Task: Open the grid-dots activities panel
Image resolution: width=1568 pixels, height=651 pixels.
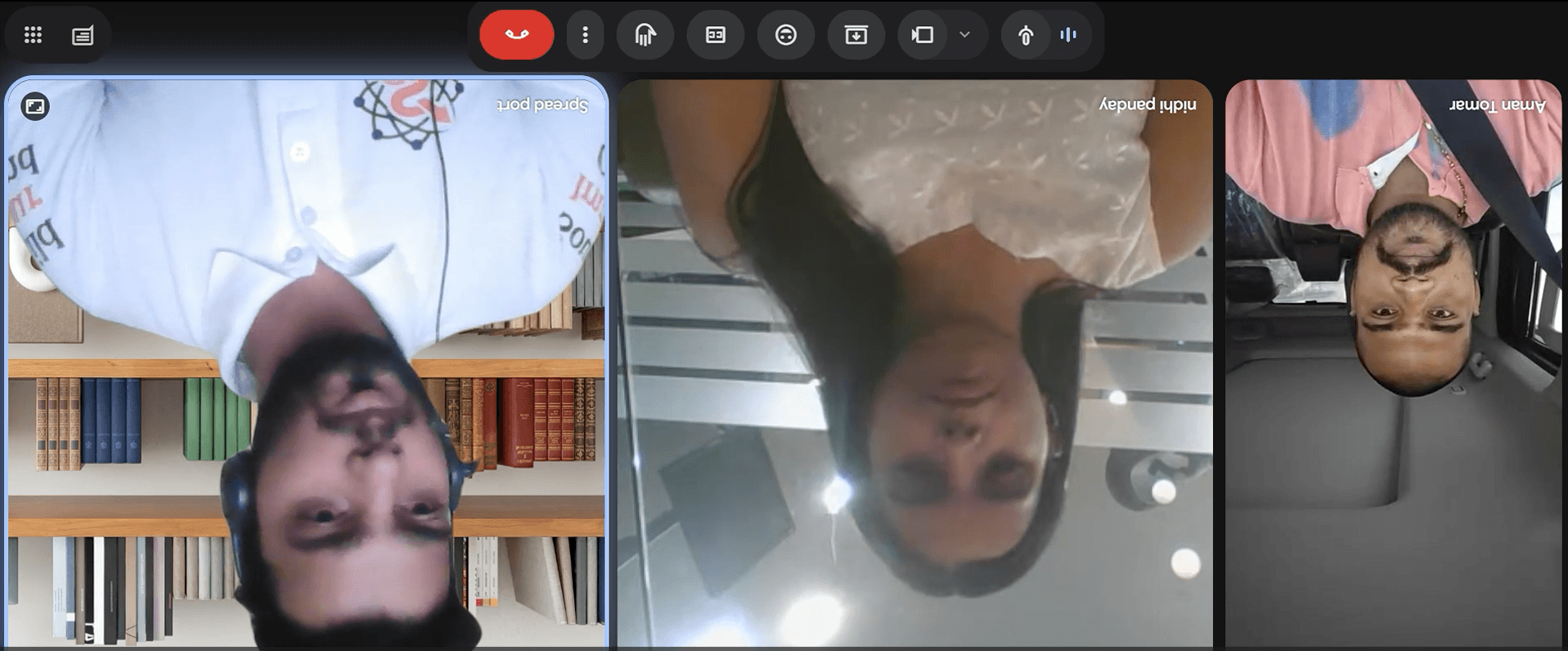Action: pos(33,35)
